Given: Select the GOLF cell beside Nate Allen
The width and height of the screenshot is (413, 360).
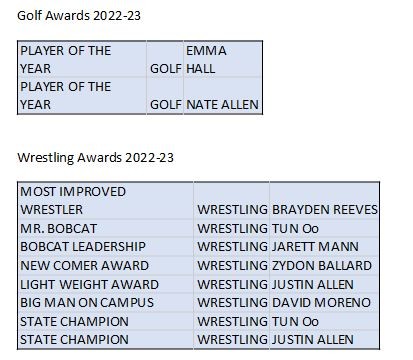Looking at the screenshot, I should pos(165,96).
